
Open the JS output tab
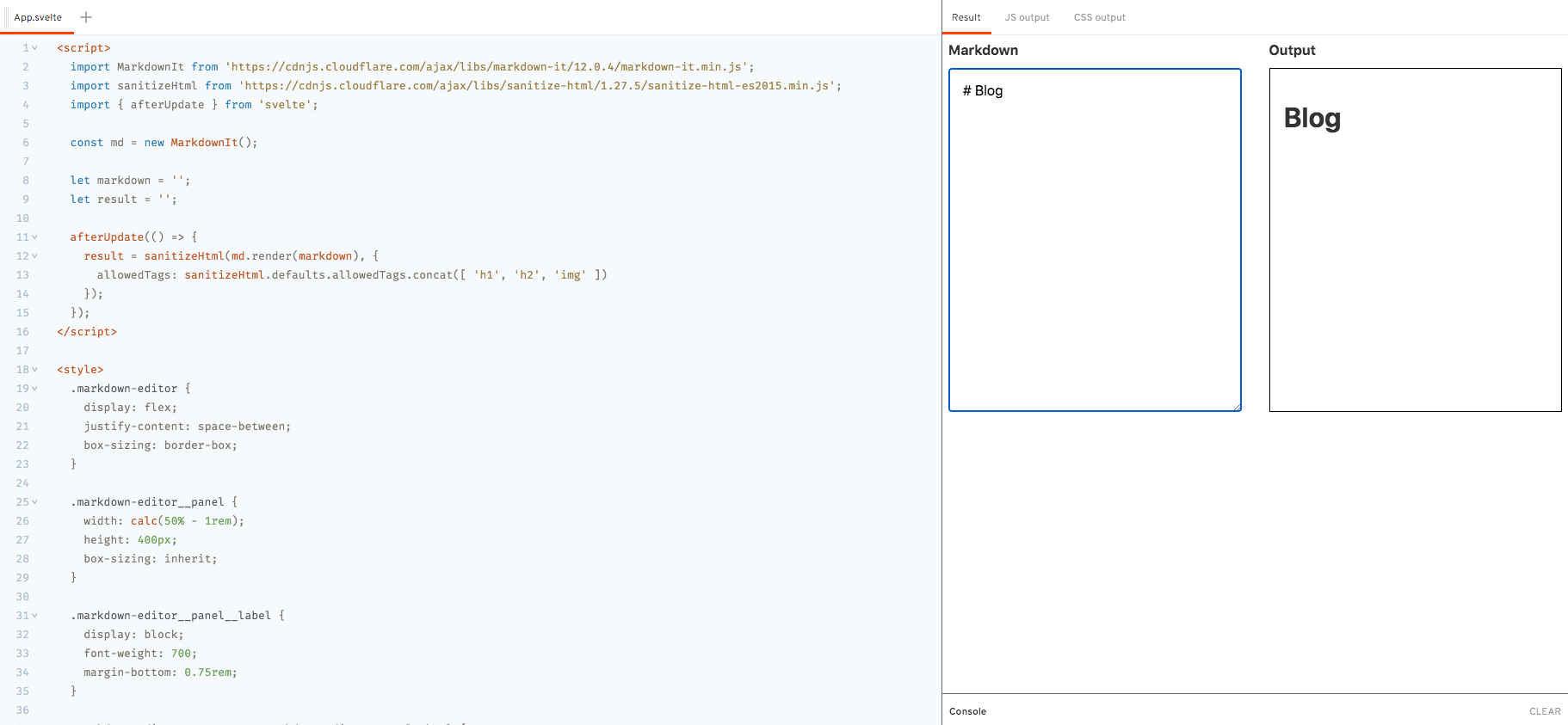point(1027,17)
